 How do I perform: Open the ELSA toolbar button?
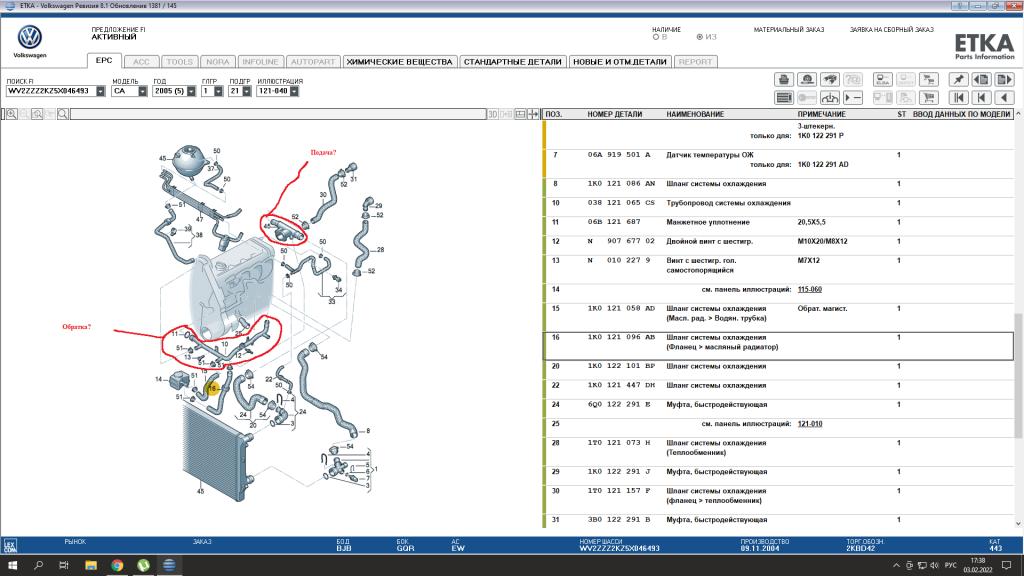(x=882, y=80)
